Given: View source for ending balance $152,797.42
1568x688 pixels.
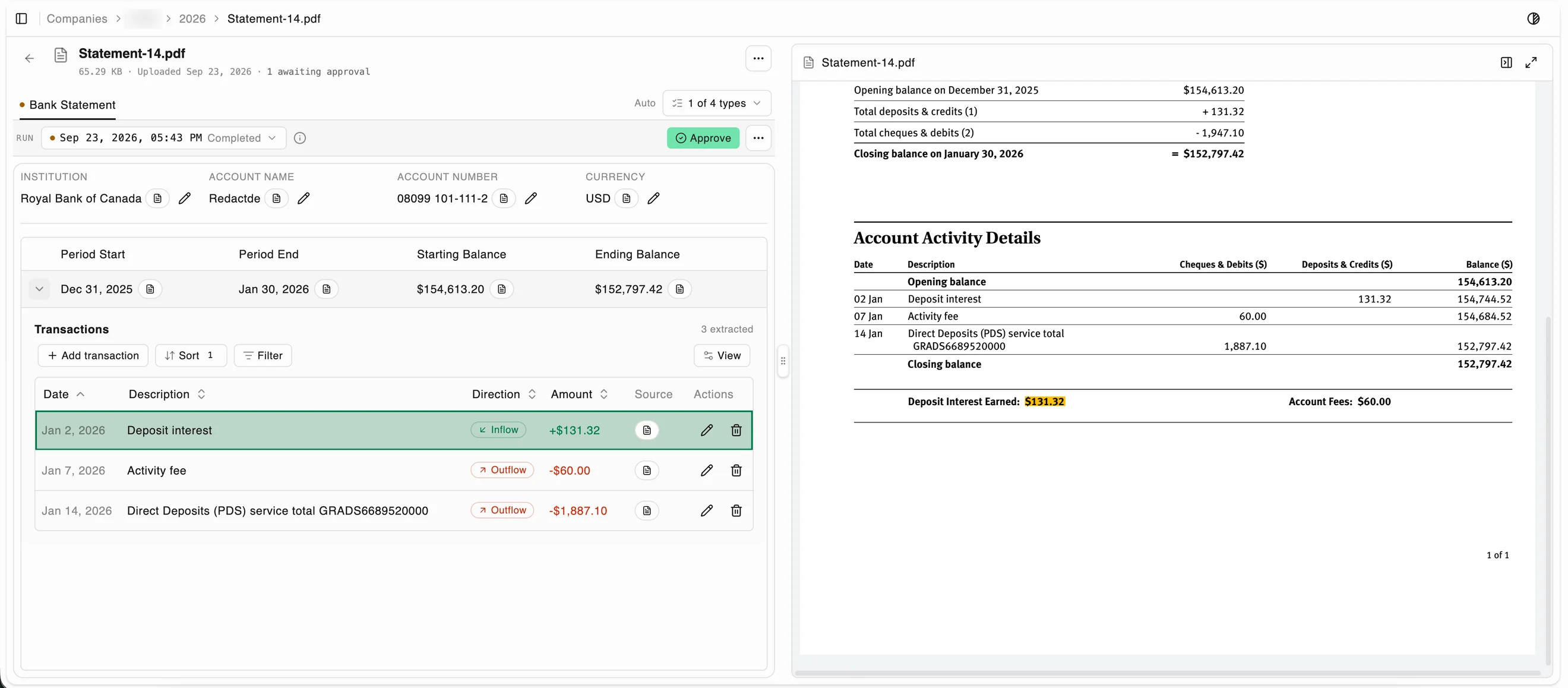Looking at the screenshot, I should point(679,289).
